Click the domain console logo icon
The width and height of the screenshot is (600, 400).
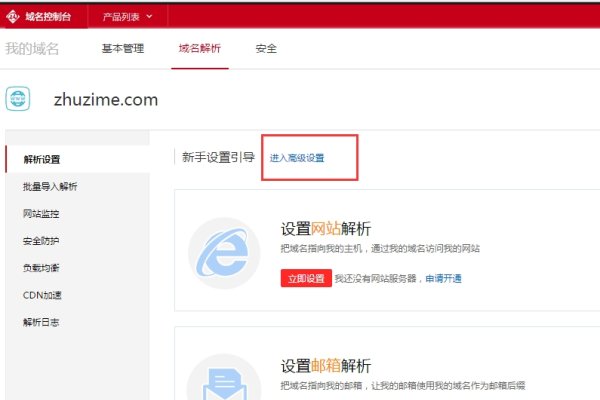(x=13, y=16)
